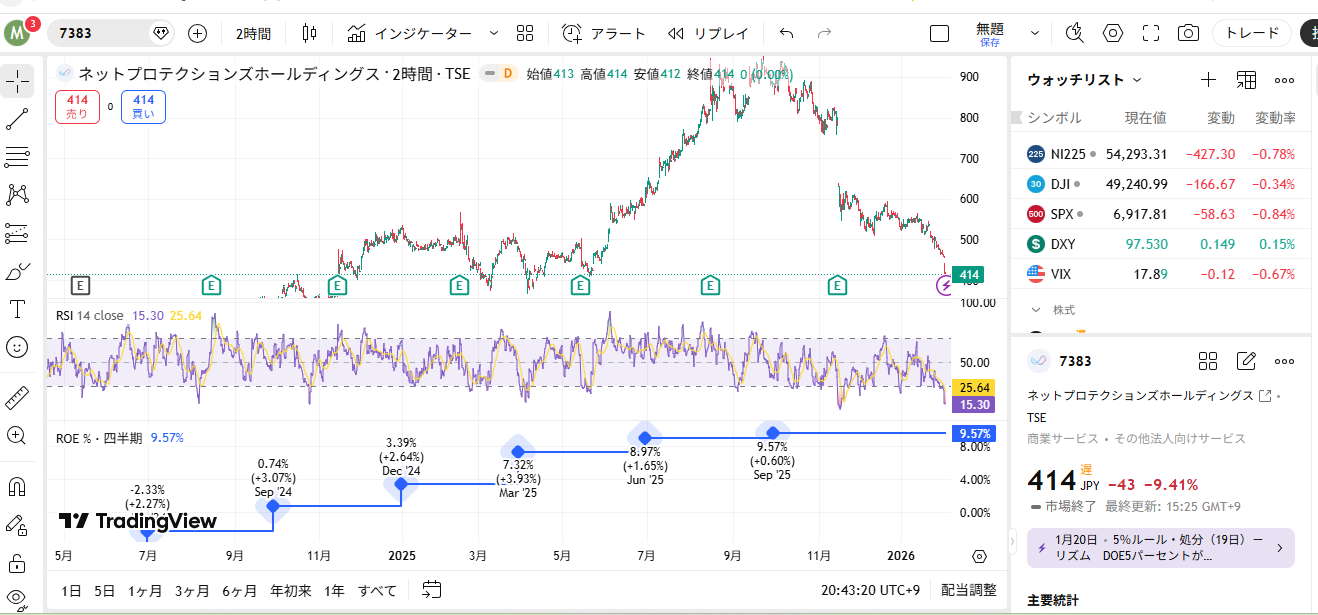Select the 3ヶ月 date range tab
Image resolution: width=1318 pixels, height=615 pixels.
pos(191,590)
